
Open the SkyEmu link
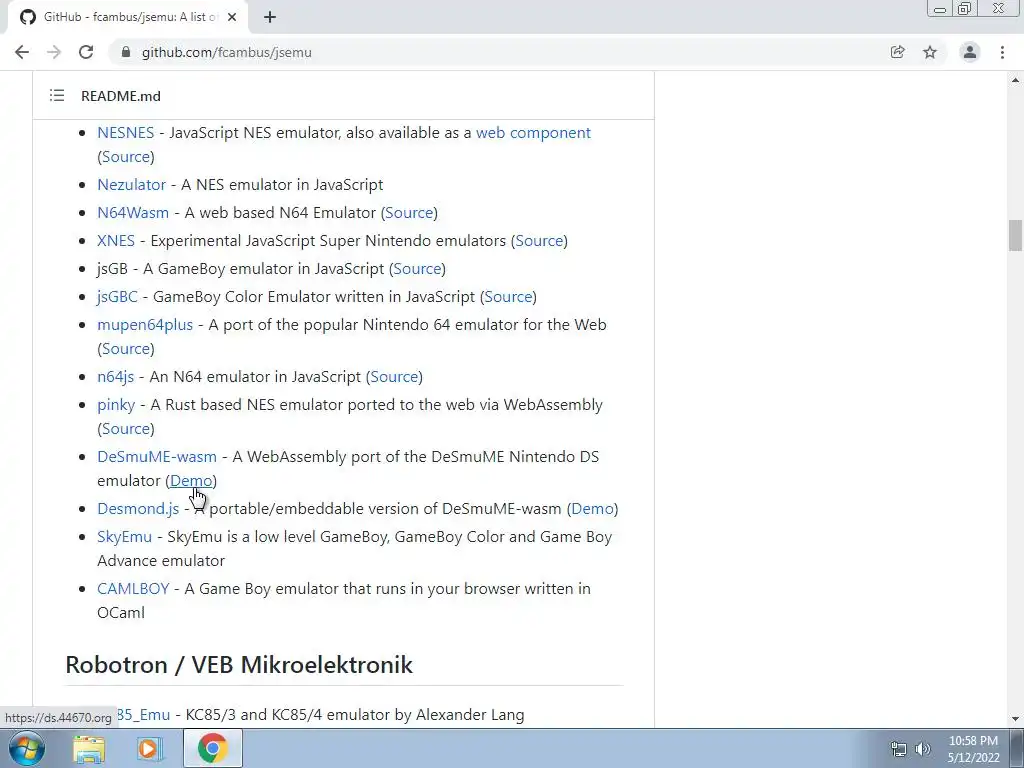click(x=124, y=537)
